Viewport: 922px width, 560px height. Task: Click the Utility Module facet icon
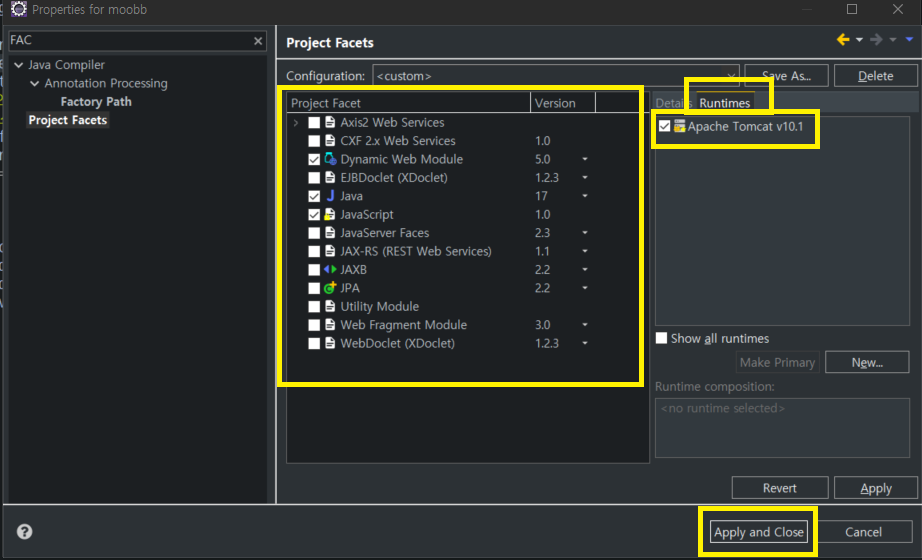click(x=330, y=306)
